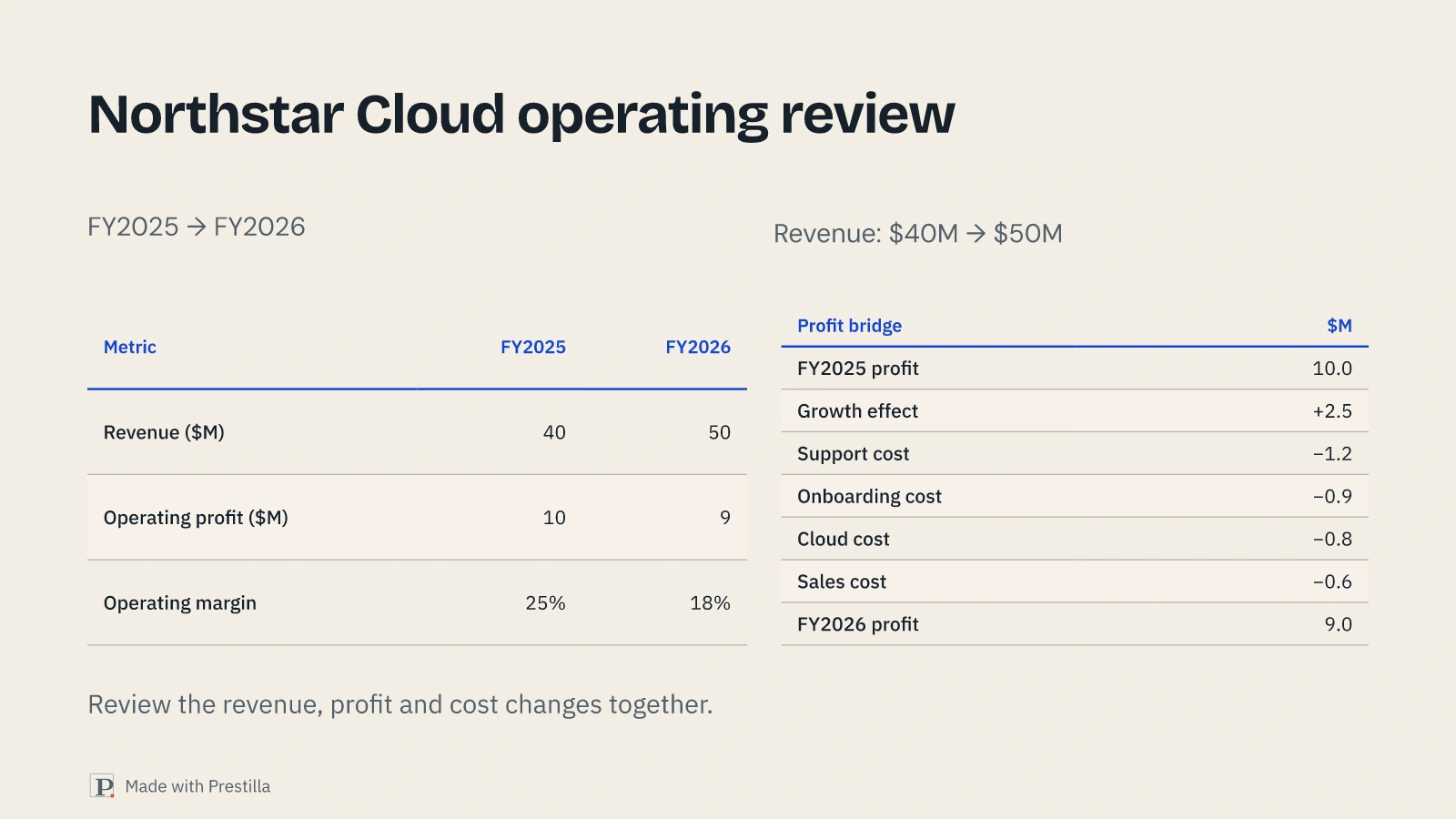Image resolution: width=1456 pixels, height=819 pixels.
Task: Click Revenue FY2025 value 40
Action: [554, 432]
